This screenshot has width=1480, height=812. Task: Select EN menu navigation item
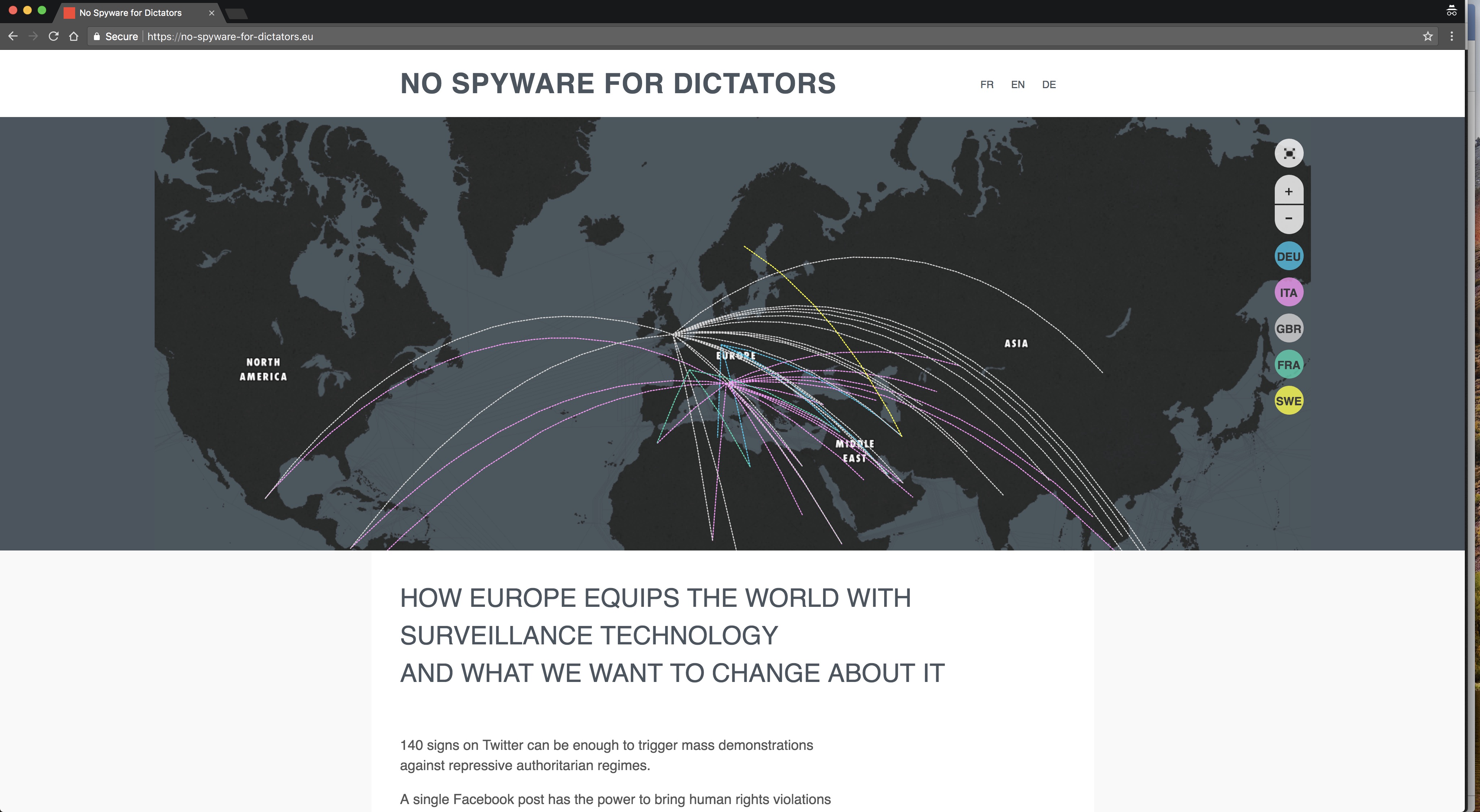pos(1018,84)
